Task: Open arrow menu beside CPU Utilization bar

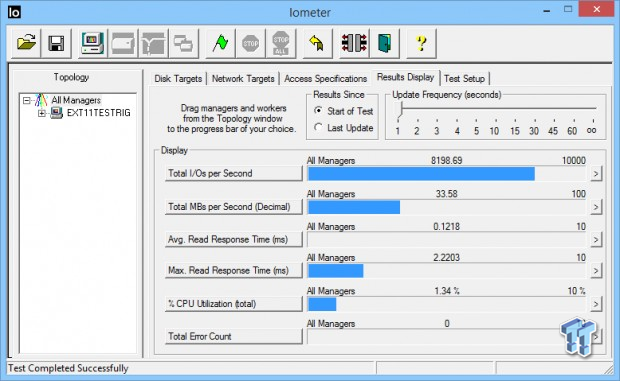Action: [596, 304]
